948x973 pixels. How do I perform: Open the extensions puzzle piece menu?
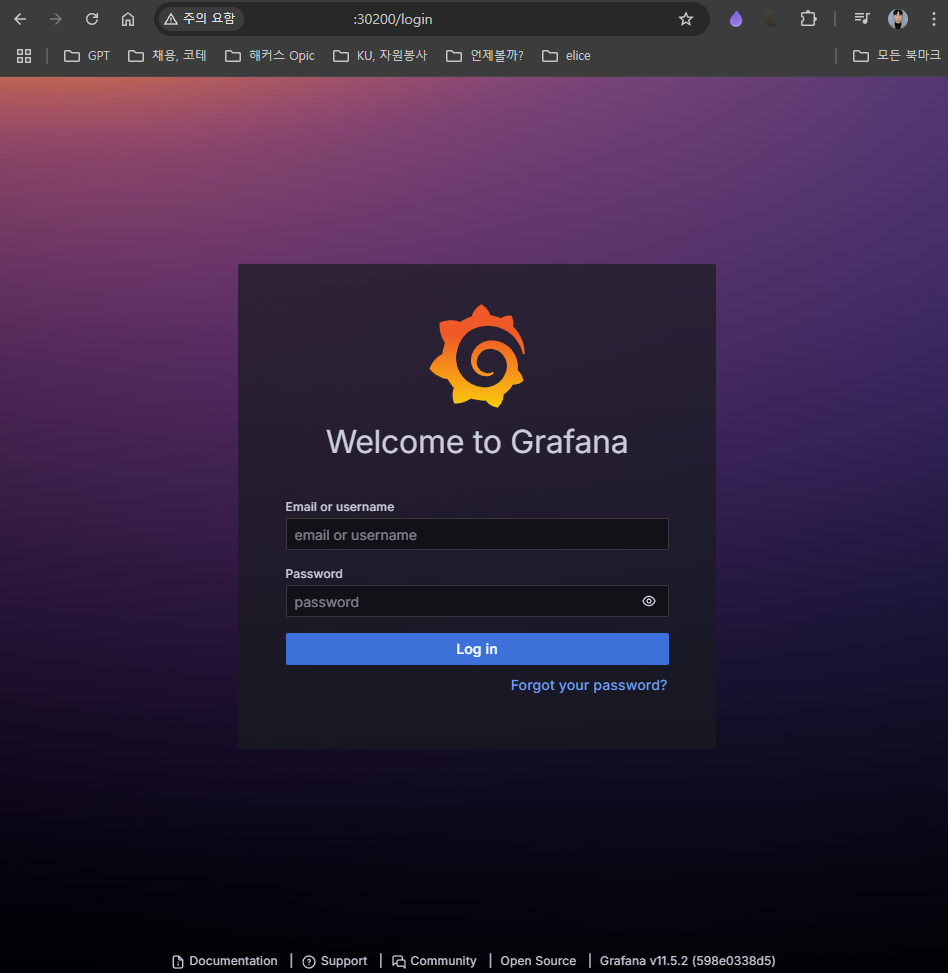(808, 19)
